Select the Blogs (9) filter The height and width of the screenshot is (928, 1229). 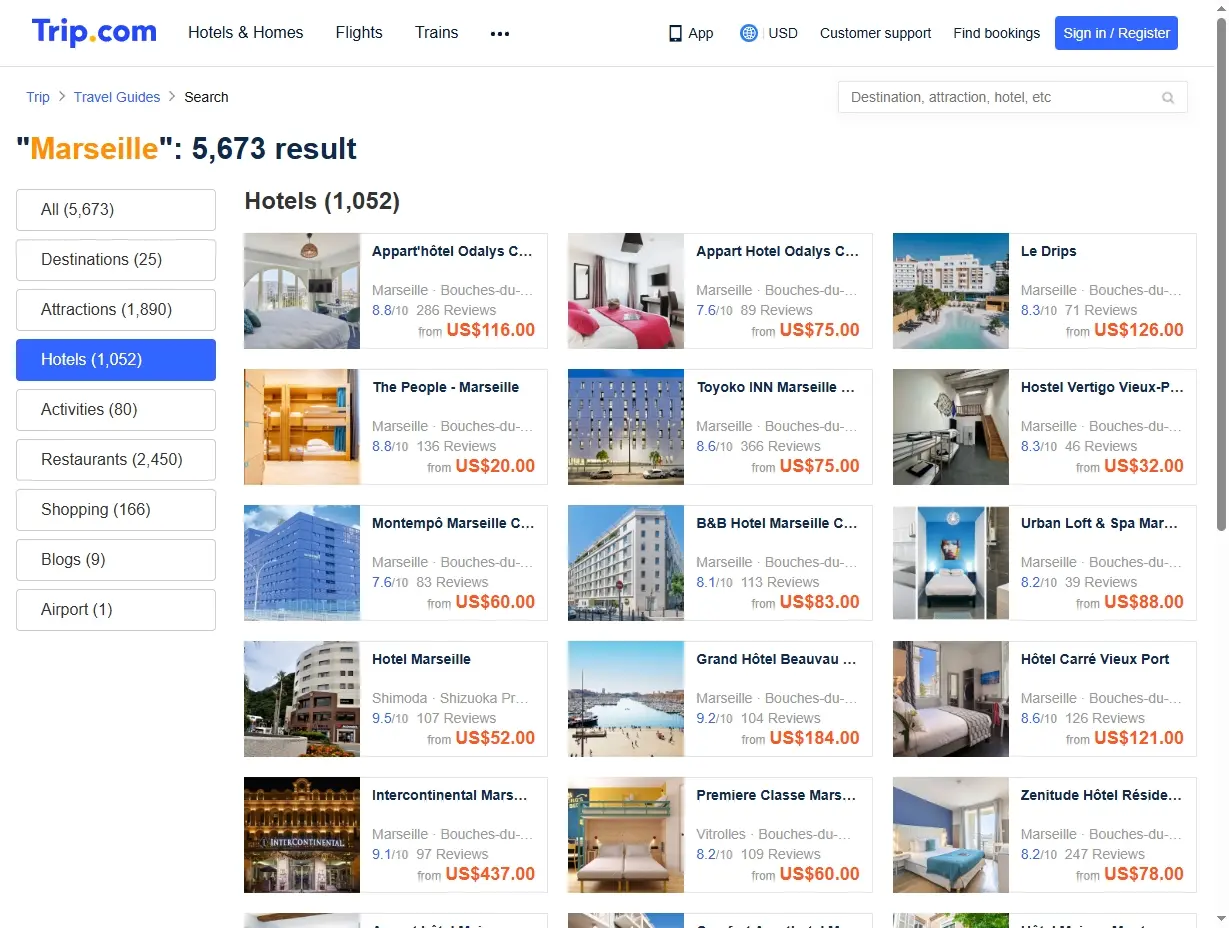point(116,560)
